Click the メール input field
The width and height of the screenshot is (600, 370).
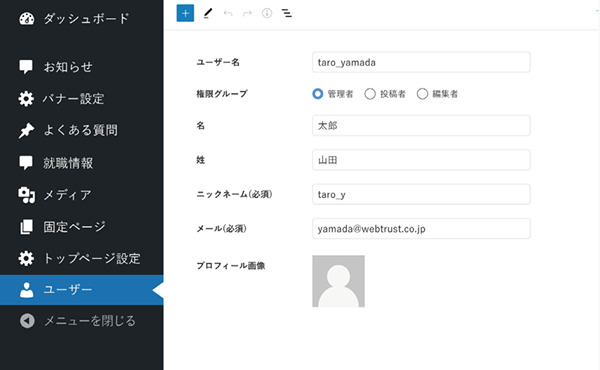pyautogui.click(x=421, y=229)
